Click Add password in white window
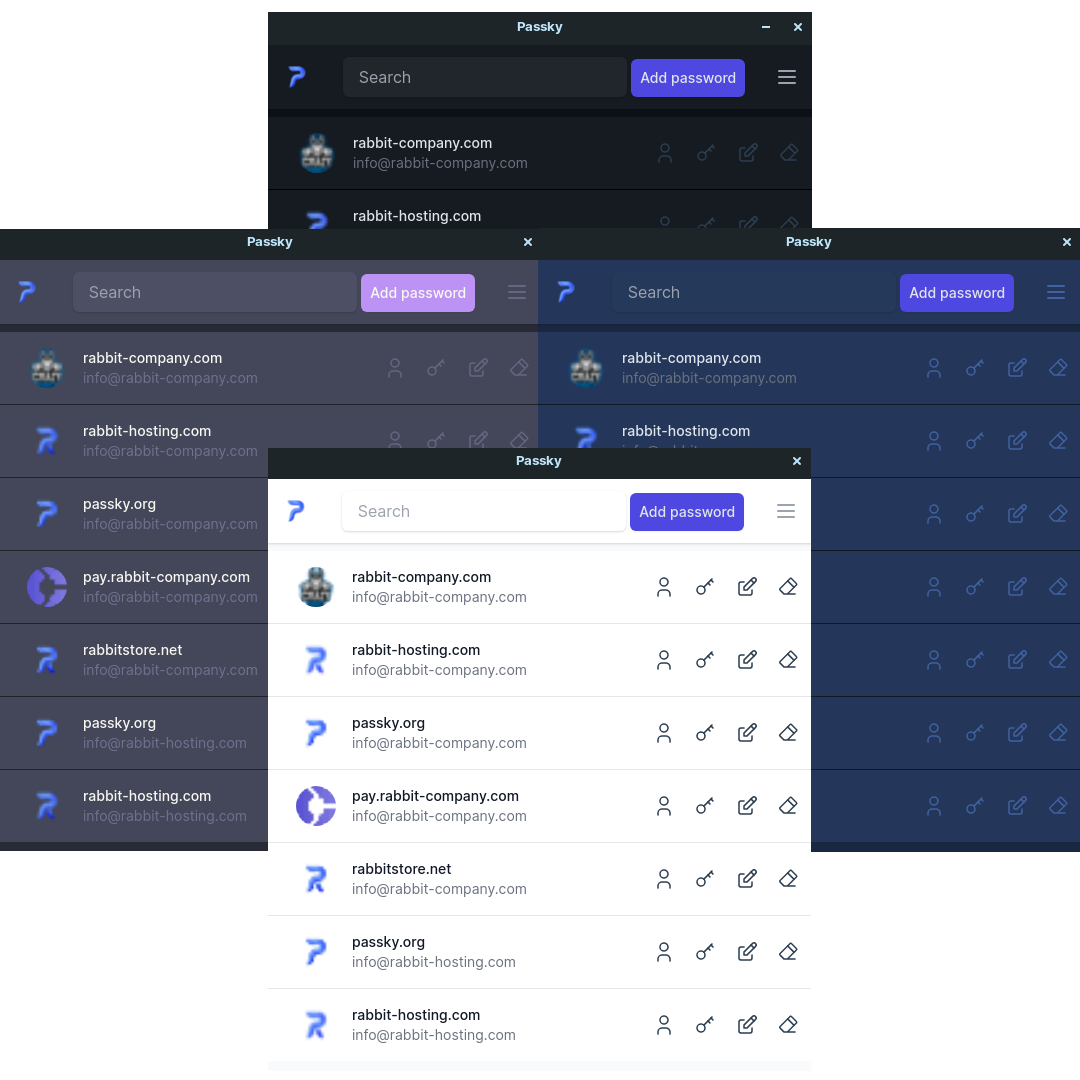Image resolution: width=1080 pixels, height=1080 pixels. click(687, 512)
